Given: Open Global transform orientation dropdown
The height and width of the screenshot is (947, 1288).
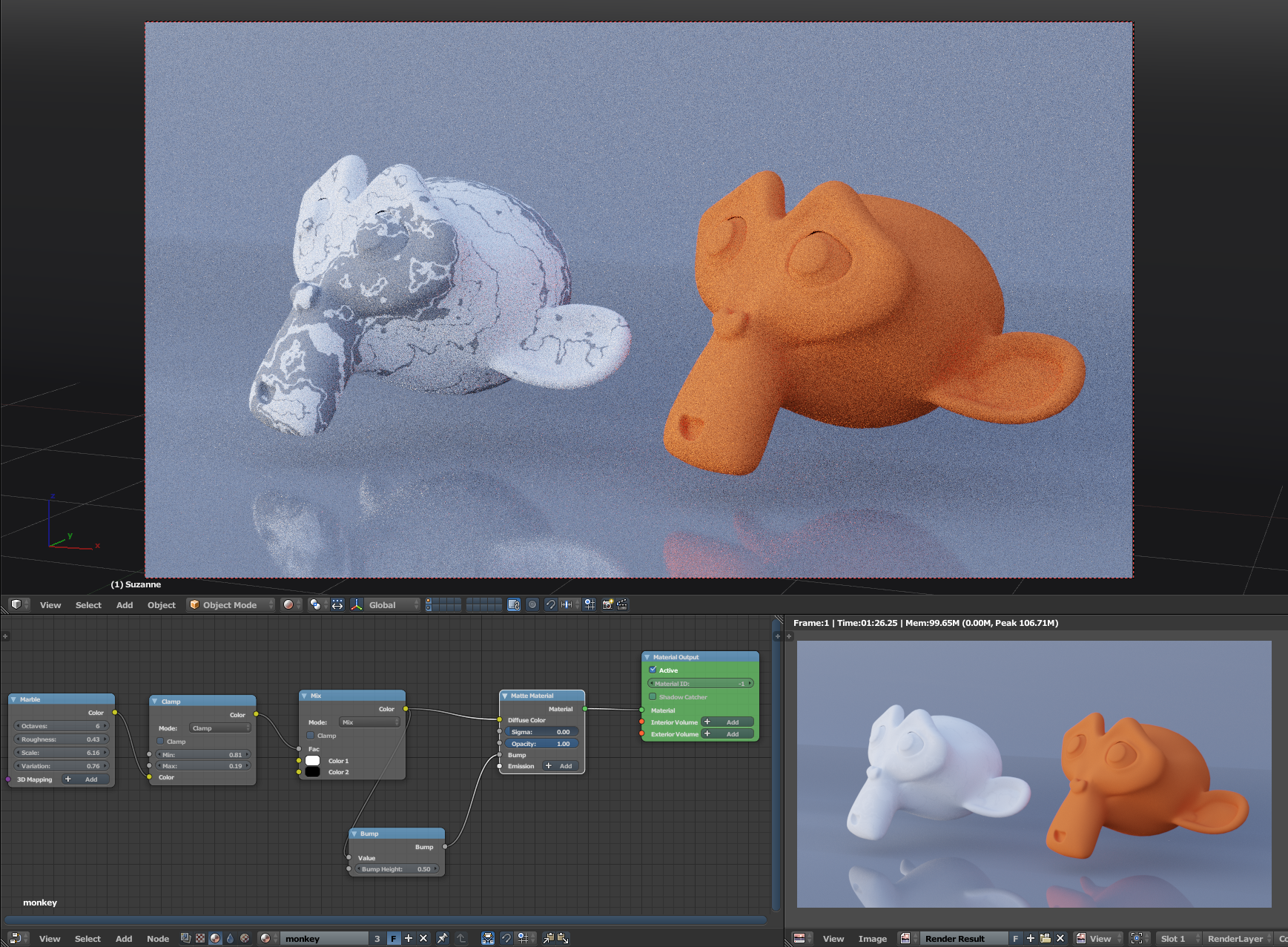Looking at the screenshot, I should click(393, 605).
